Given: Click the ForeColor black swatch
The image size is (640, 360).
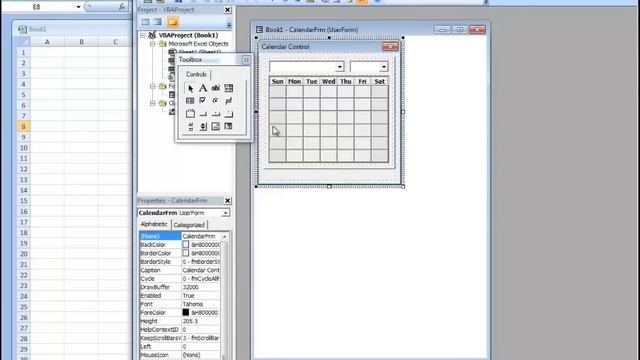Looking at the screenshot, I should pyautogui.click(x=186, y=312).
